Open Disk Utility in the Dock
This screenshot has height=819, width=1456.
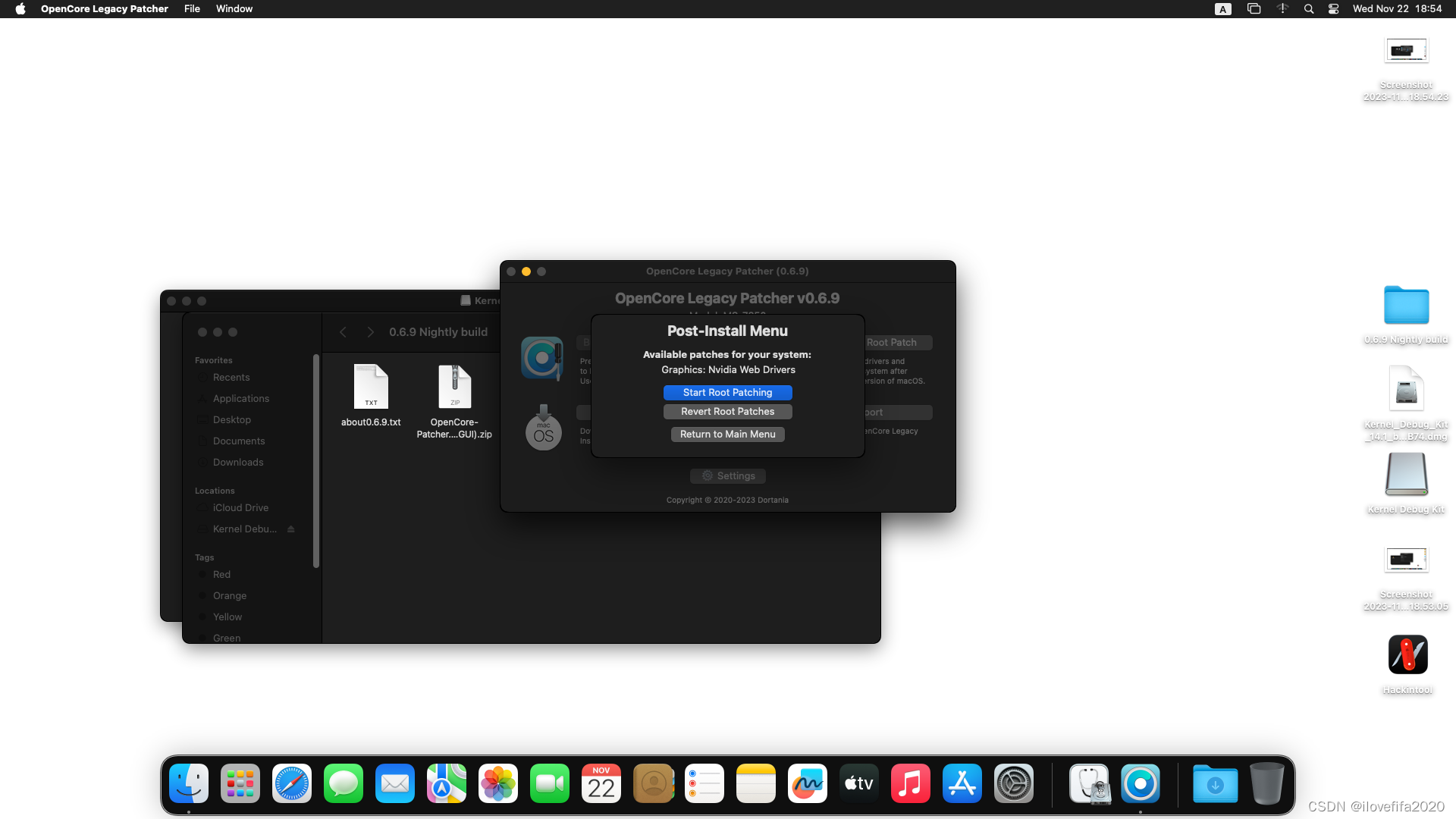coord(1089,783)
